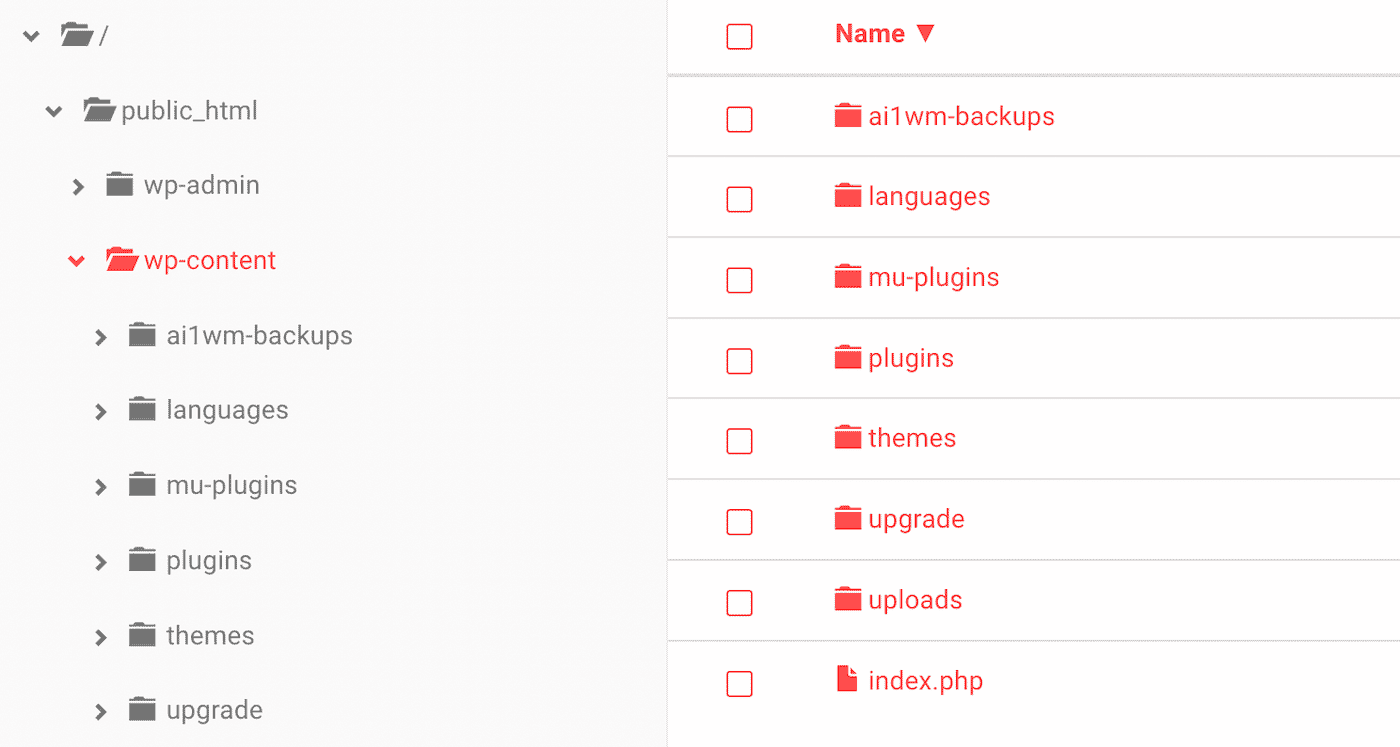Click the red wp-content folder icon
Image resolution: width=1400 pixels, height=747 pixels.
tap(120, 259)
